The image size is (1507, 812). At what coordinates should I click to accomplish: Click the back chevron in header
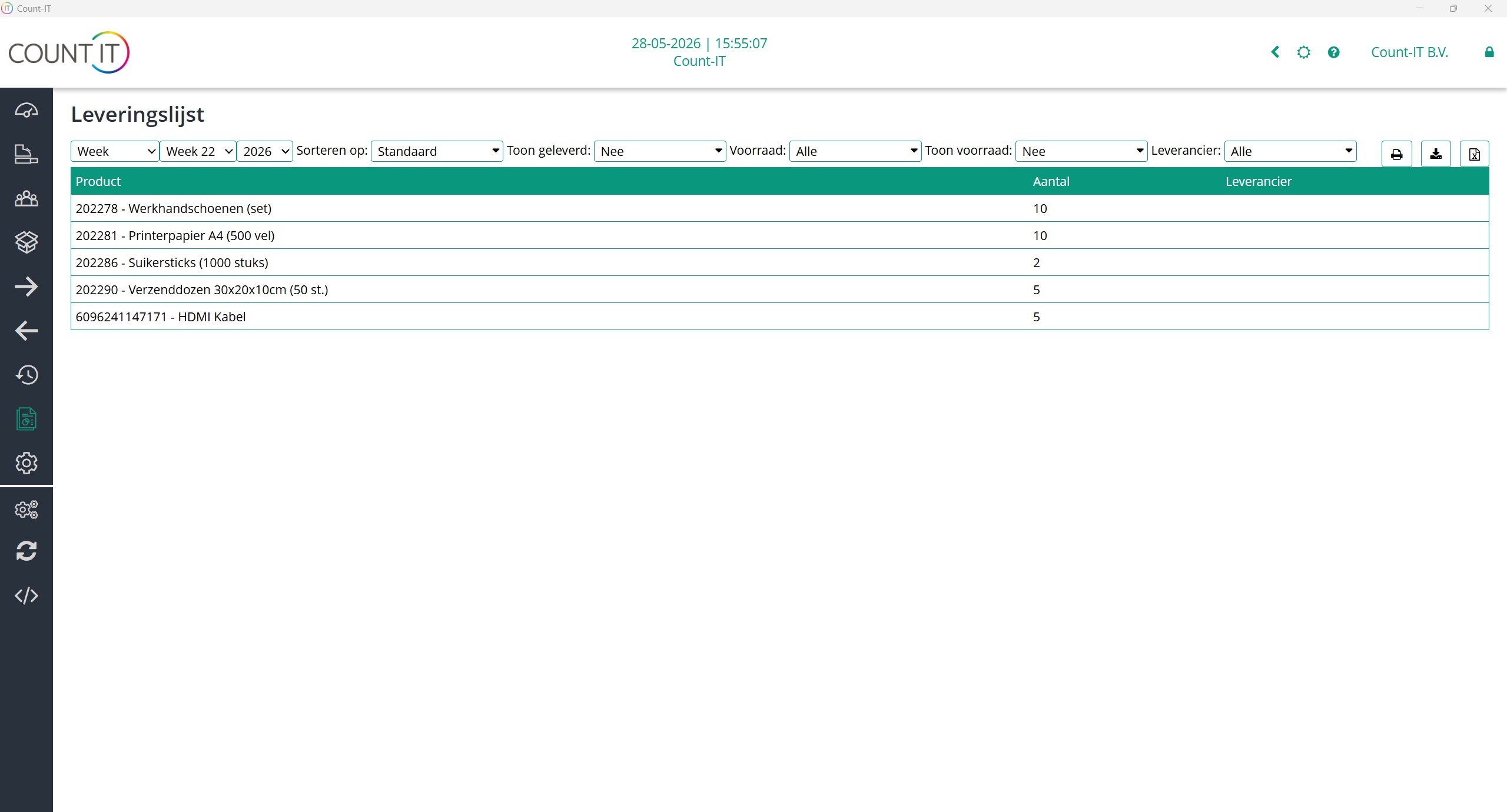[1275, 52]
